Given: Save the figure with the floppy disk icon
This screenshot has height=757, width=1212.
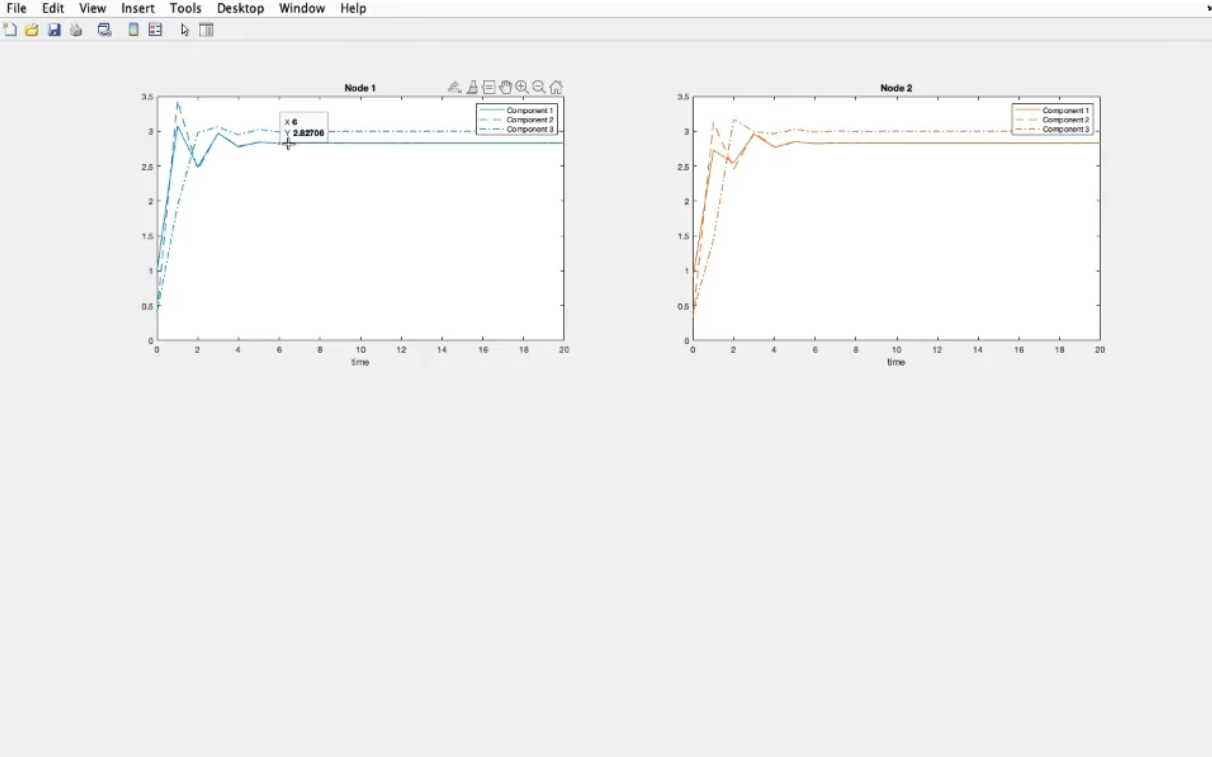Looking at the screenshot, I should pyautogui.click(x=54, y=30).
